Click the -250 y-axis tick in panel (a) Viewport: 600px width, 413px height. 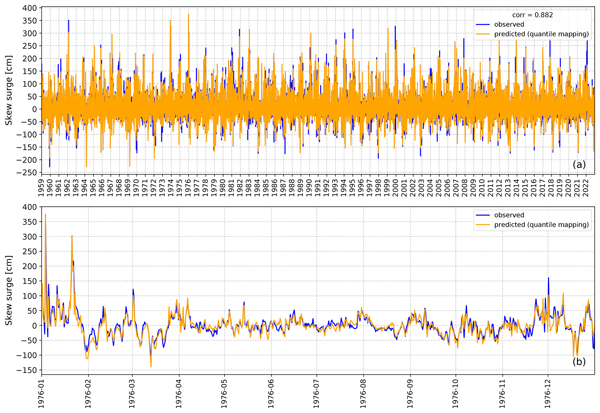(29, 173)
